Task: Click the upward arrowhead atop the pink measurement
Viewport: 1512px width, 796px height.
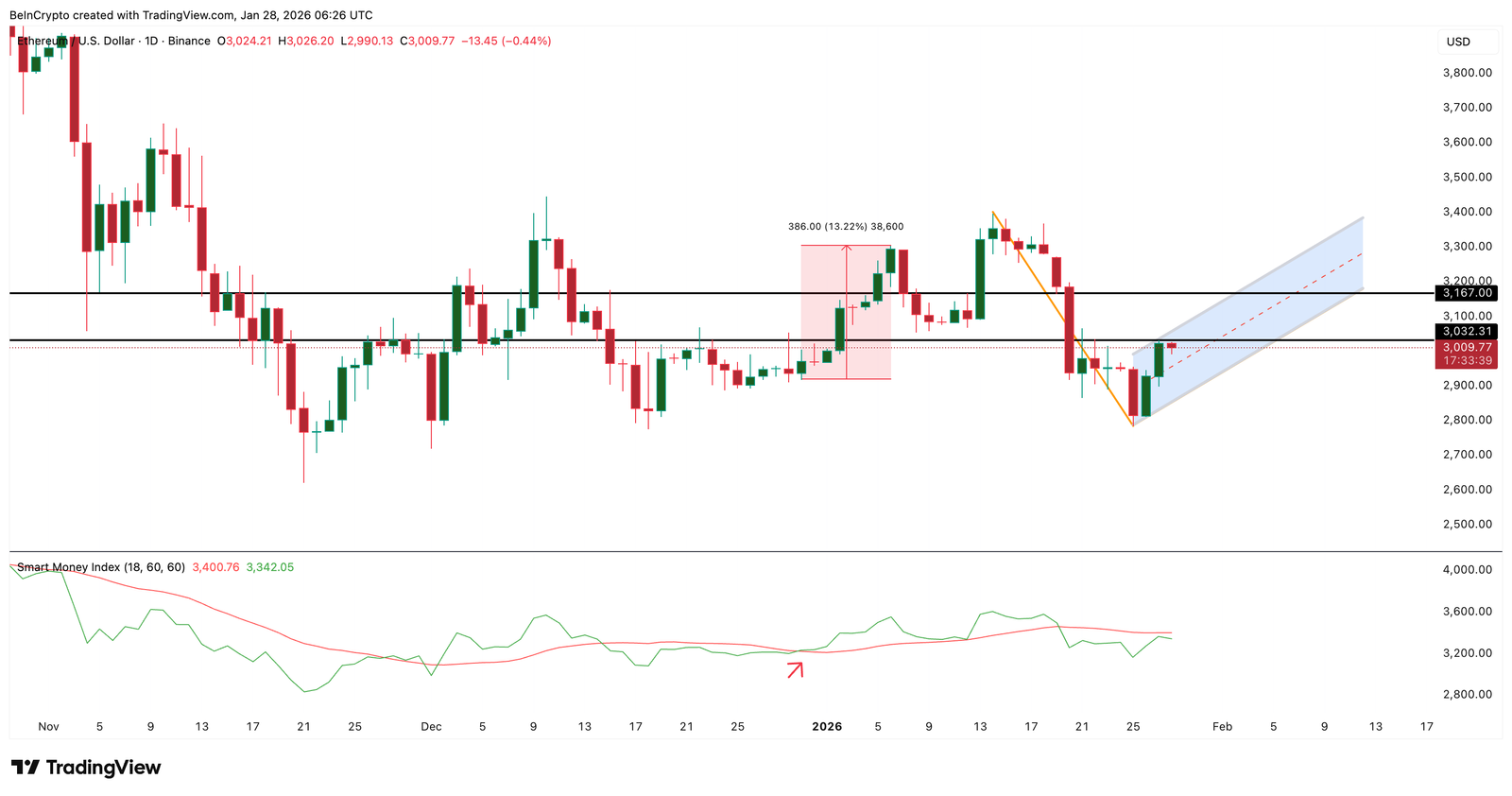Action: click(x=847, y=250)
